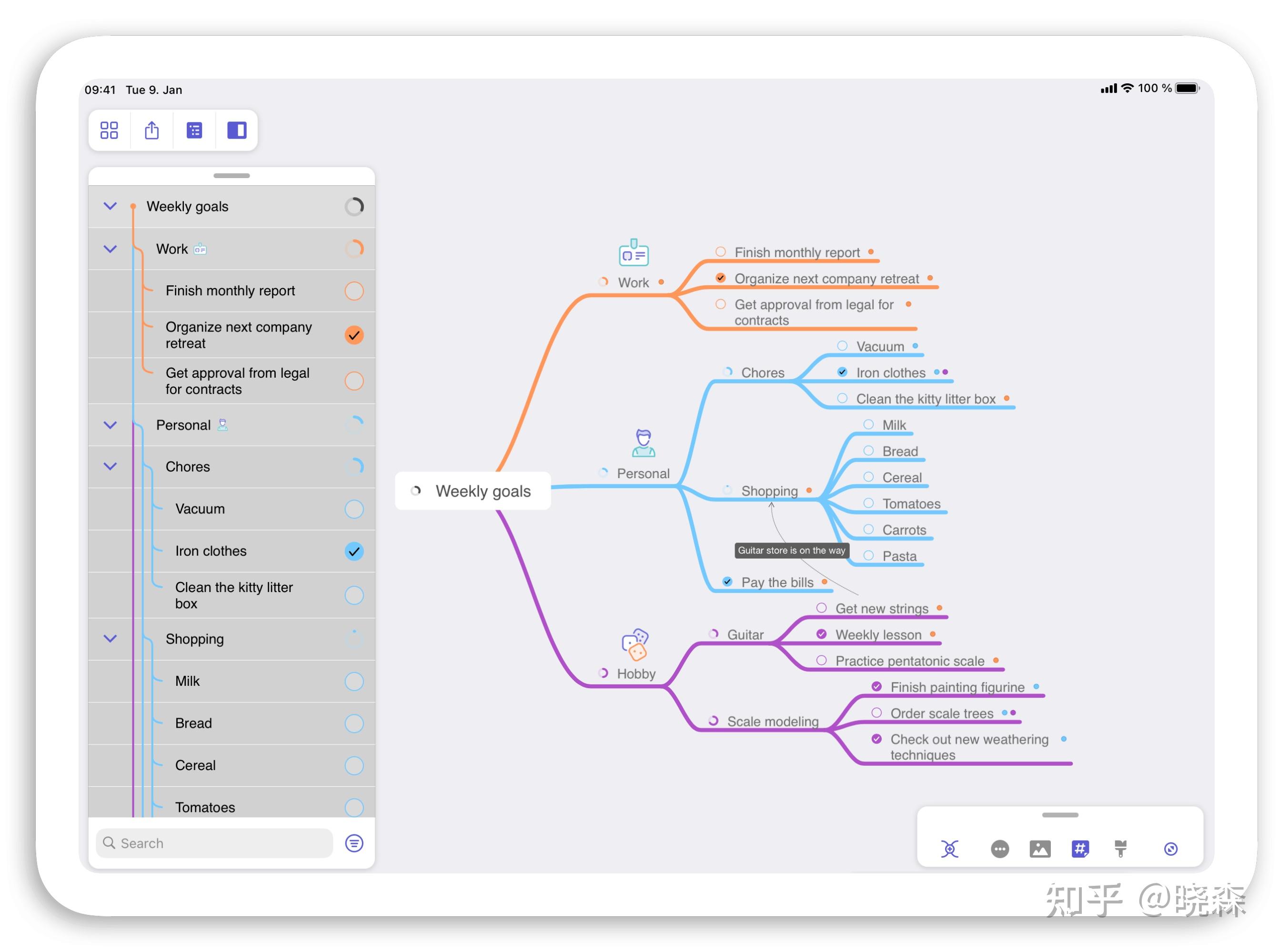
Task: Collapse the Shopping outline section
Action: pos(110,639)
